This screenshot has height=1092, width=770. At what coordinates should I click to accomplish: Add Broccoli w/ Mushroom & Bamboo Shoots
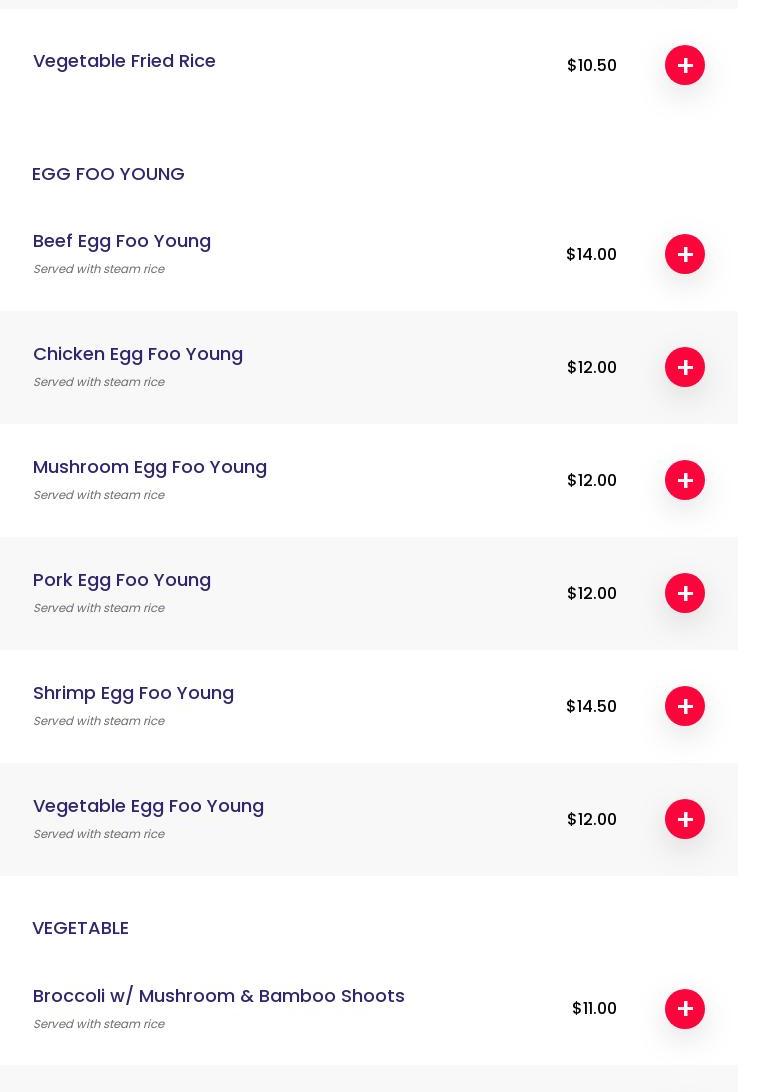click(685, 1009)
